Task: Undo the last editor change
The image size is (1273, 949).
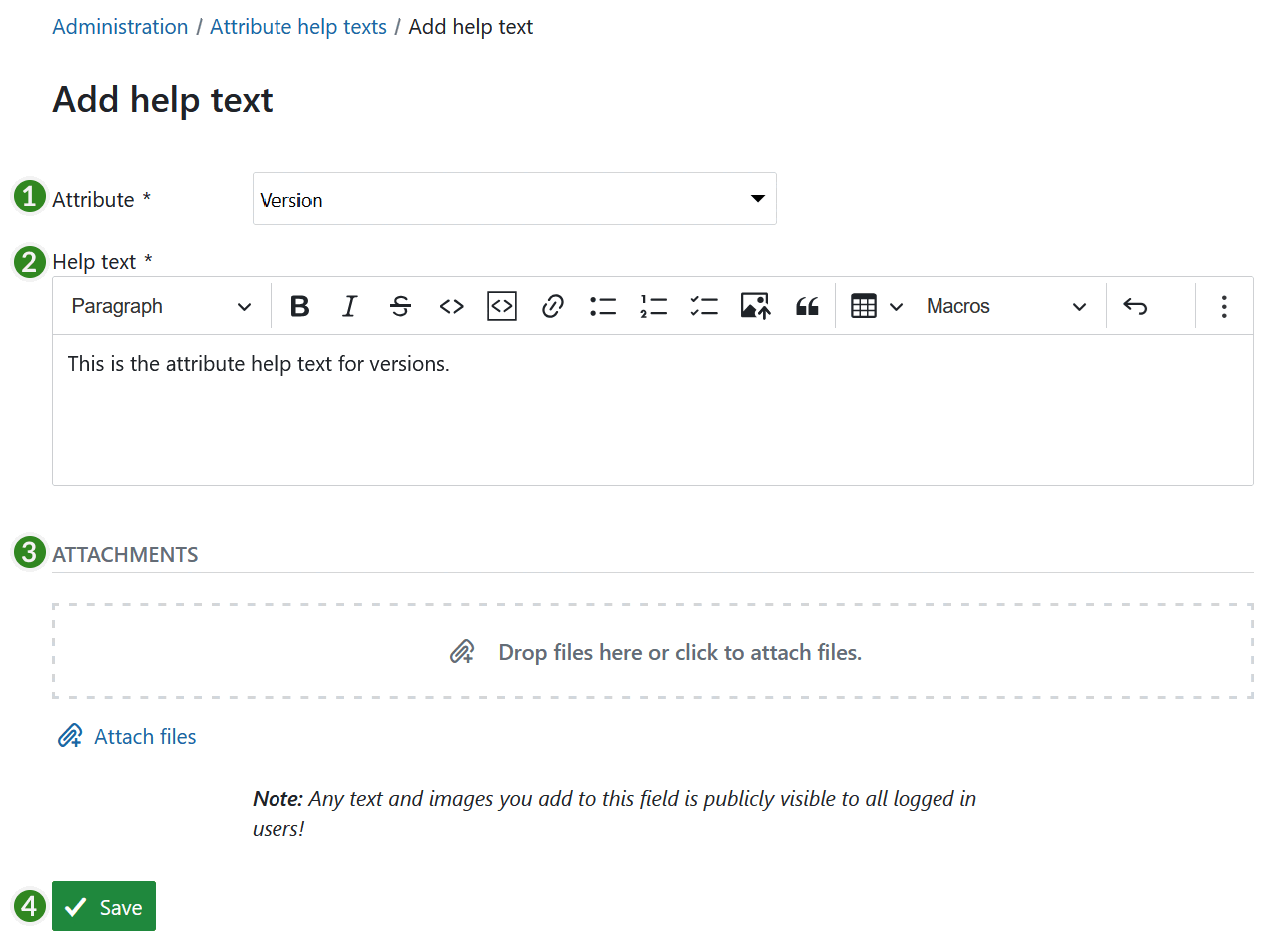Action: coord(1135,306)
